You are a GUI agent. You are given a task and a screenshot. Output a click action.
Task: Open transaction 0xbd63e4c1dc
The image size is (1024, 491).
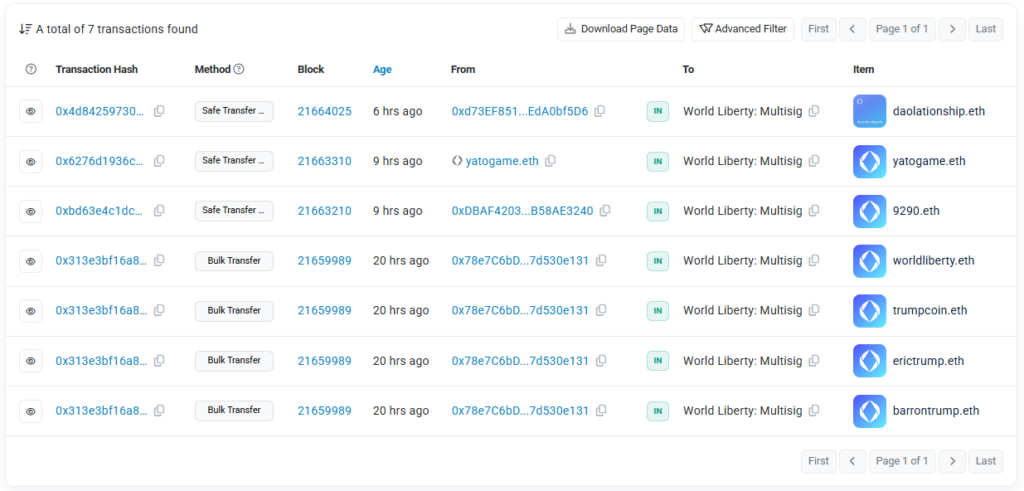coord(99,211)
